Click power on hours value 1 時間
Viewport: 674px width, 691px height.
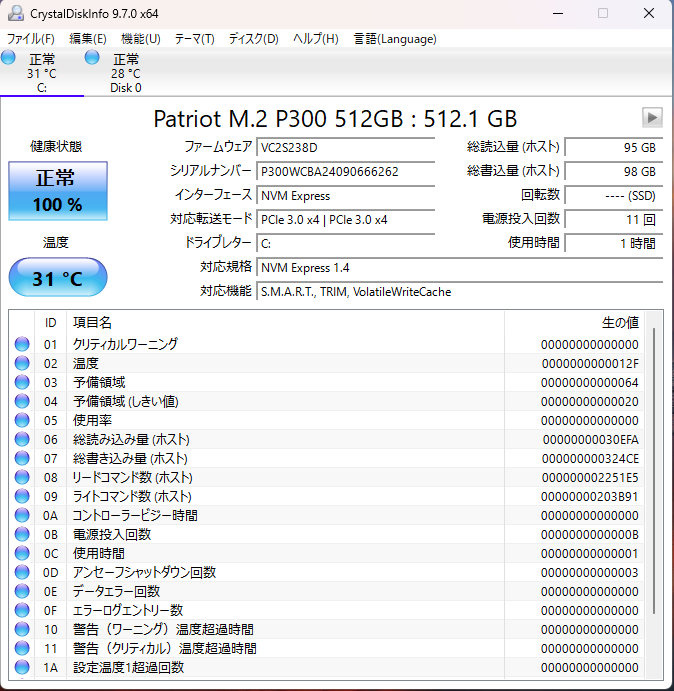614,243
